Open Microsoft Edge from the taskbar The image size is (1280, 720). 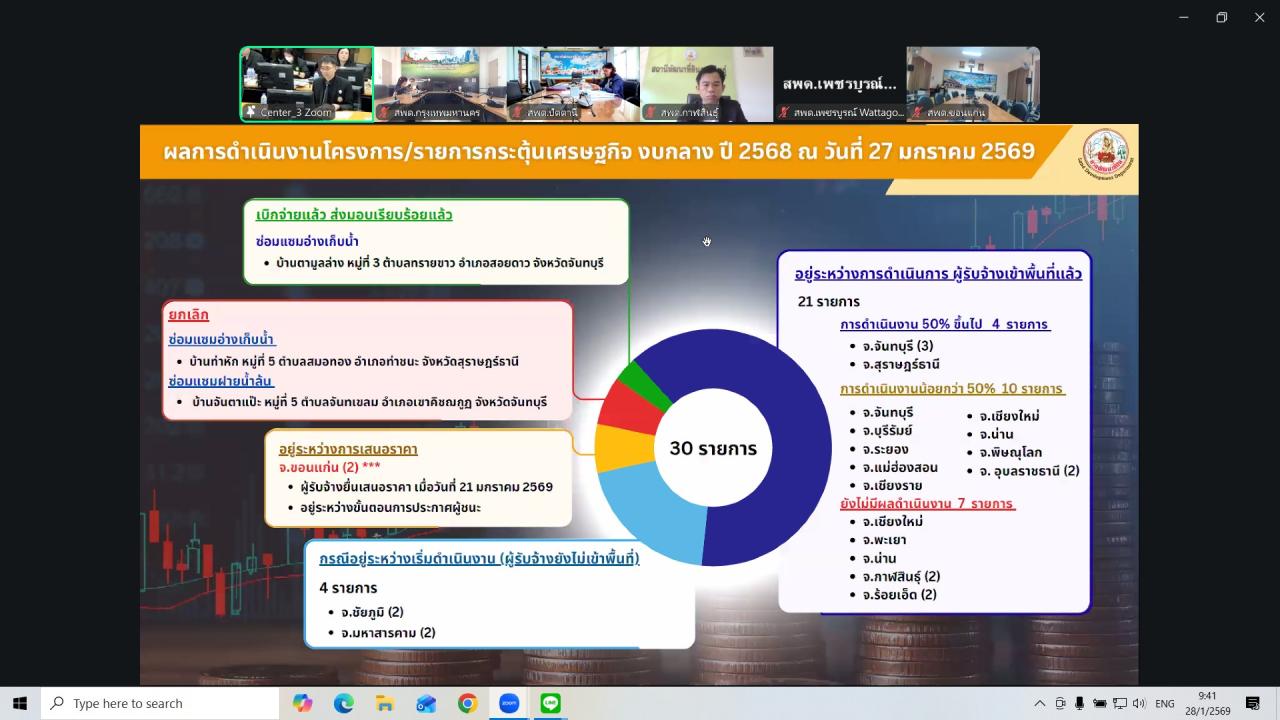(343, 703)
